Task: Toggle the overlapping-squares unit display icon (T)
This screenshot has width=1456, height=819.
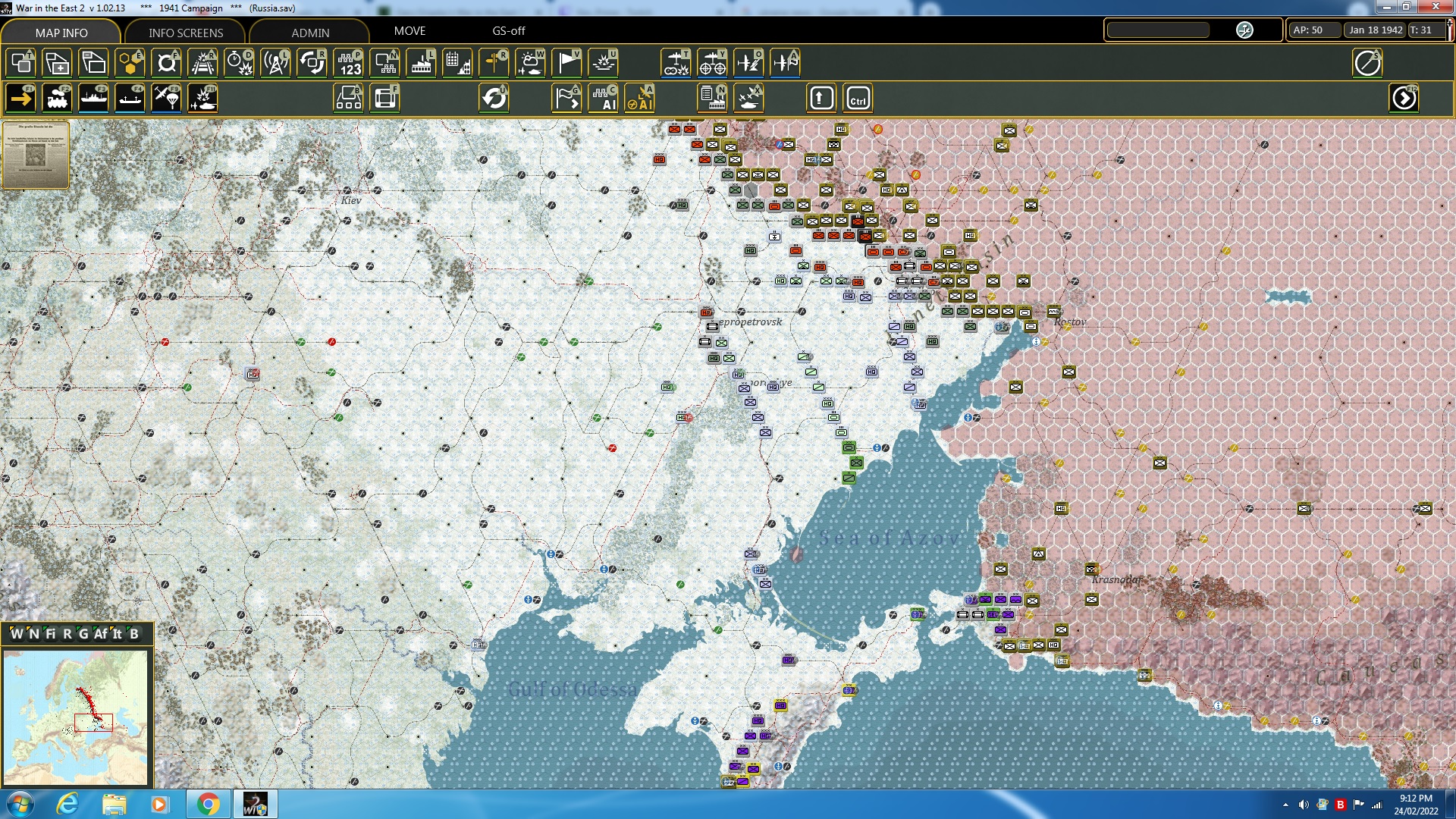Action: point(21,63)
